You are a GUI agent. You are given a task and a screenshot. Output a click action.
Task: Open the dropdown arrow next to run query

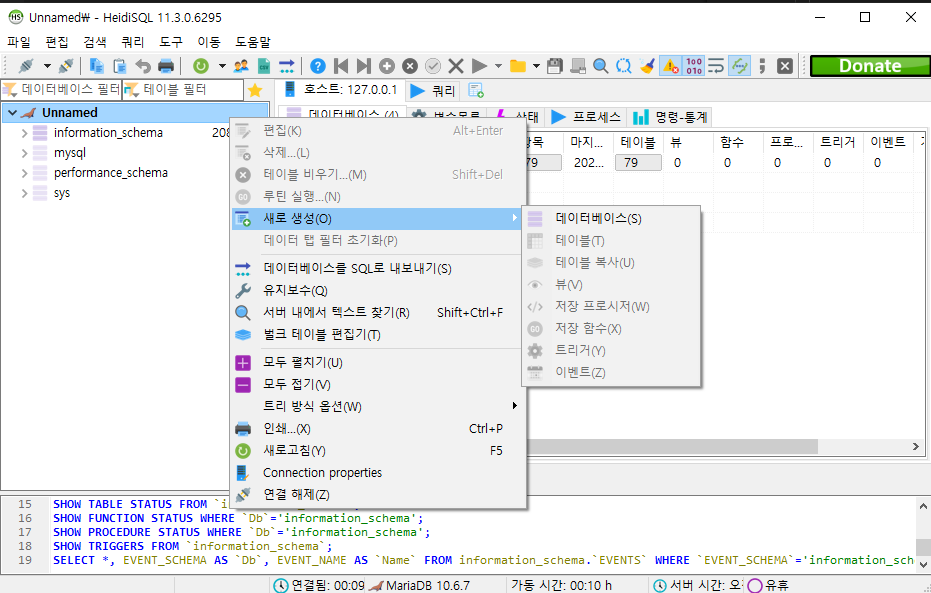point(499,66)
